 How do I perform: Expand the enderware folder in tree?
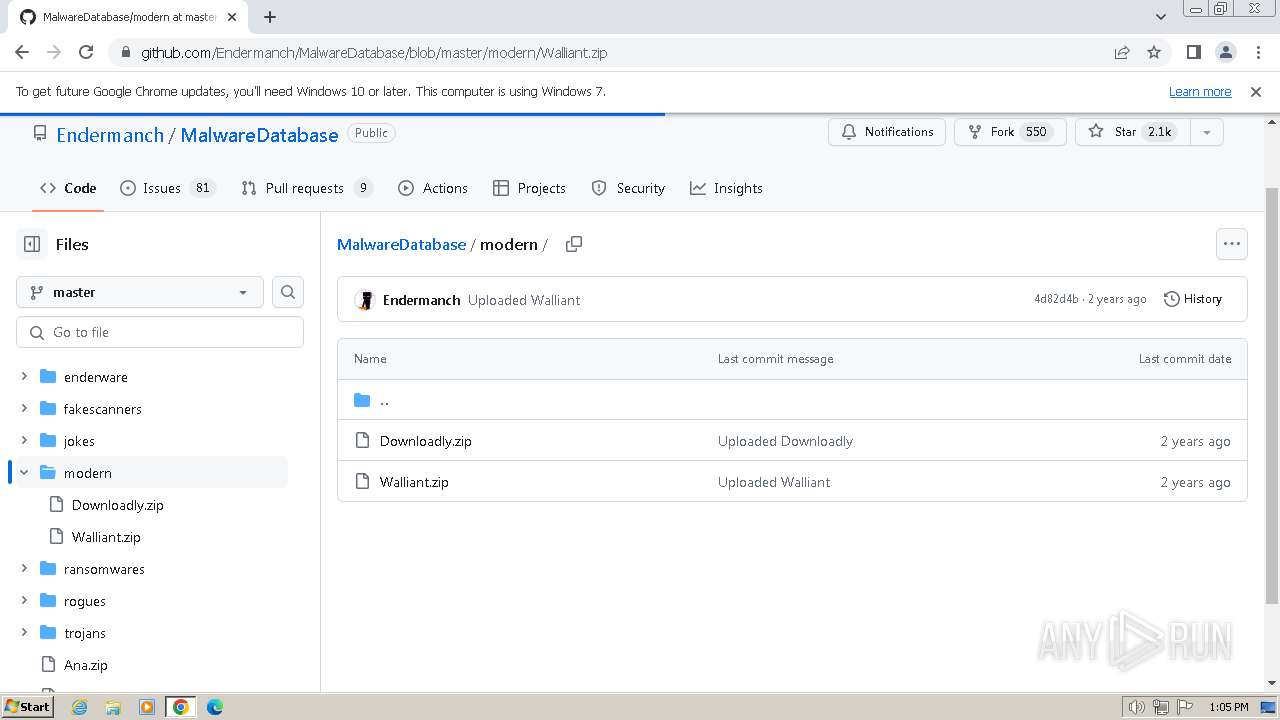pos(24,377)
